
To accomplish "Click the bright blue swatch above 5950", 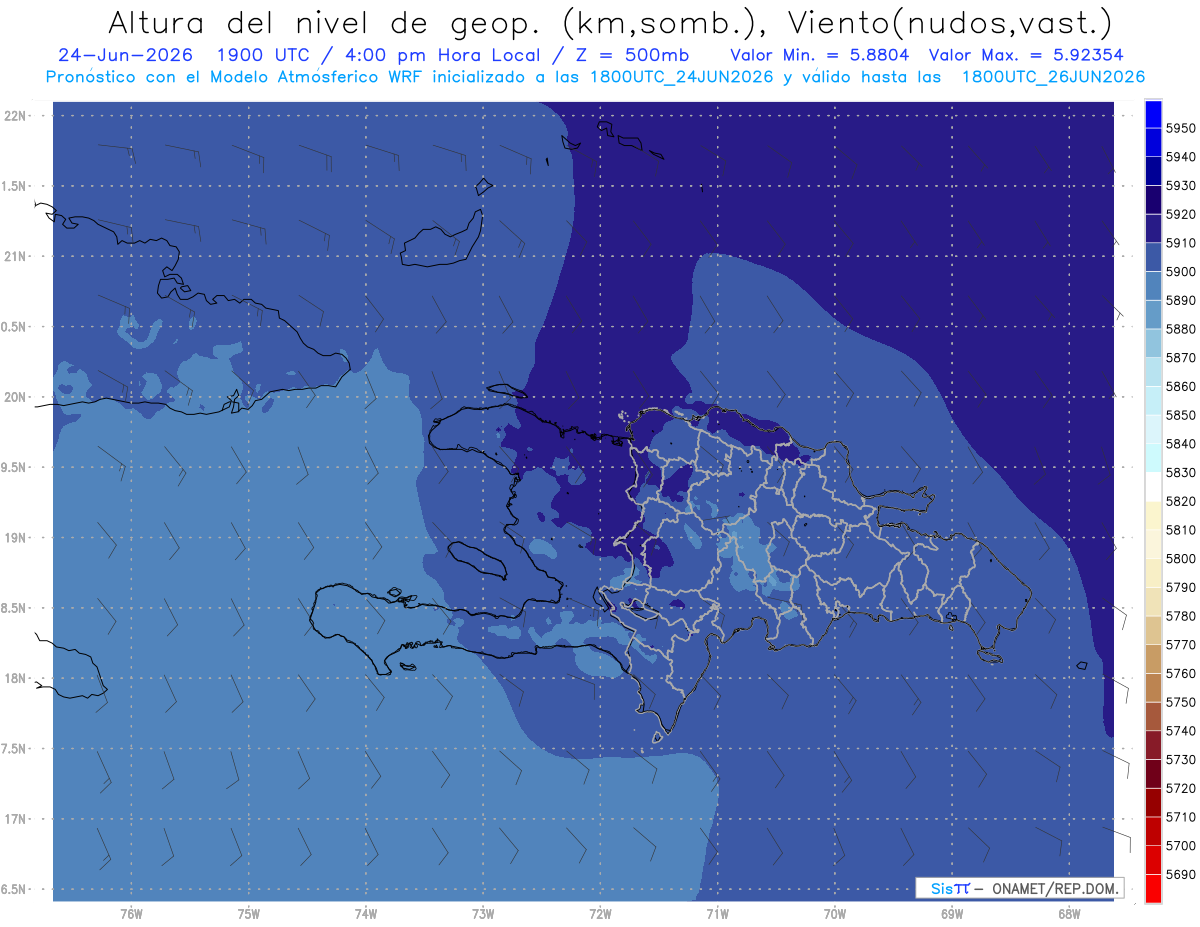I will tap(1153, 114).
